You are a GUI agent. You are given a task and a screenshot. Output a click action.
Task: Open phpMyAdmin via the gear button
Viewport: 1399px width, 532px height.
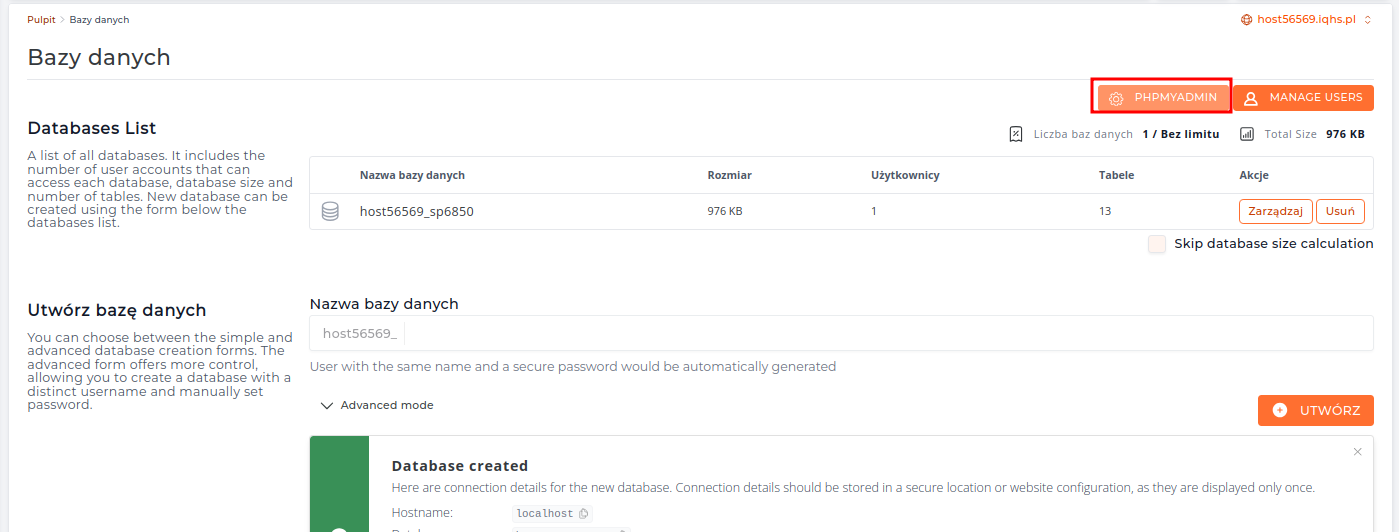click(1163, 98)
